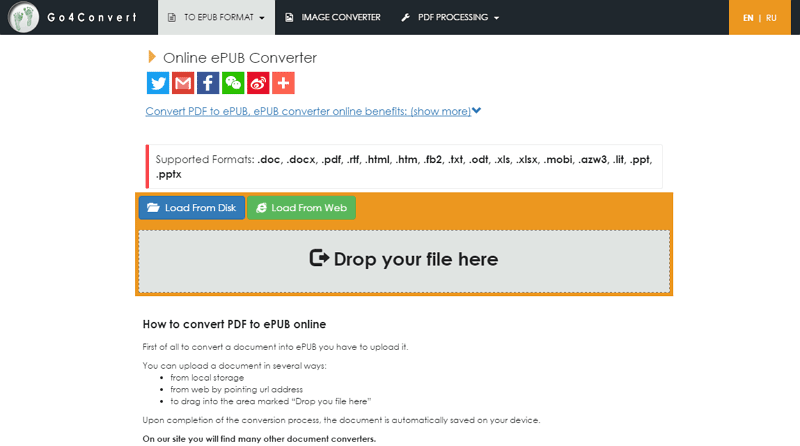
Task: Click the Supported Formats text box
Action: (x=404, y=167)
